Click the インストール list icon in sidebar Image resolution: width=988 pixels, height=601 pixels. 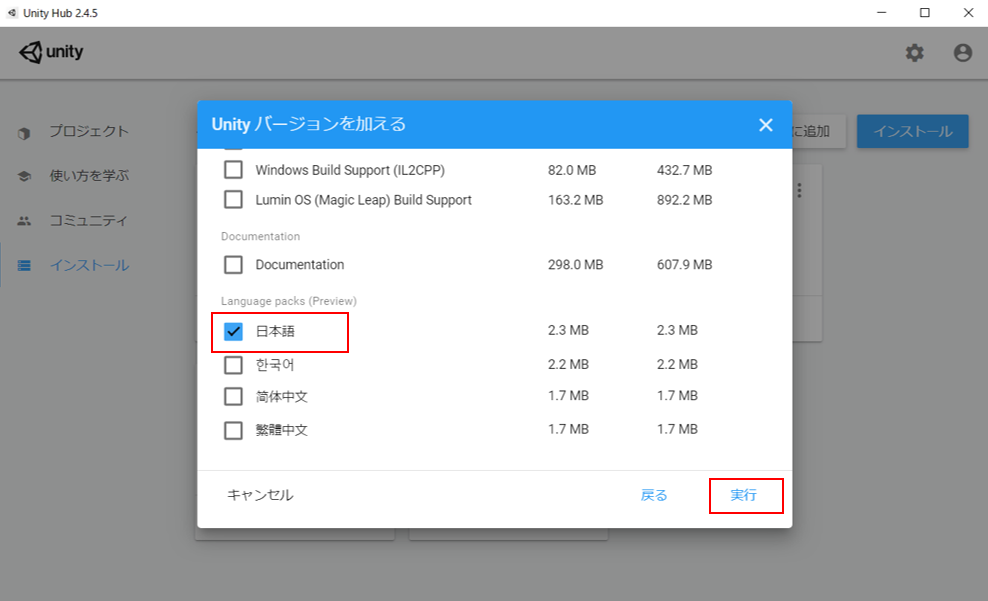coord(24,265)
